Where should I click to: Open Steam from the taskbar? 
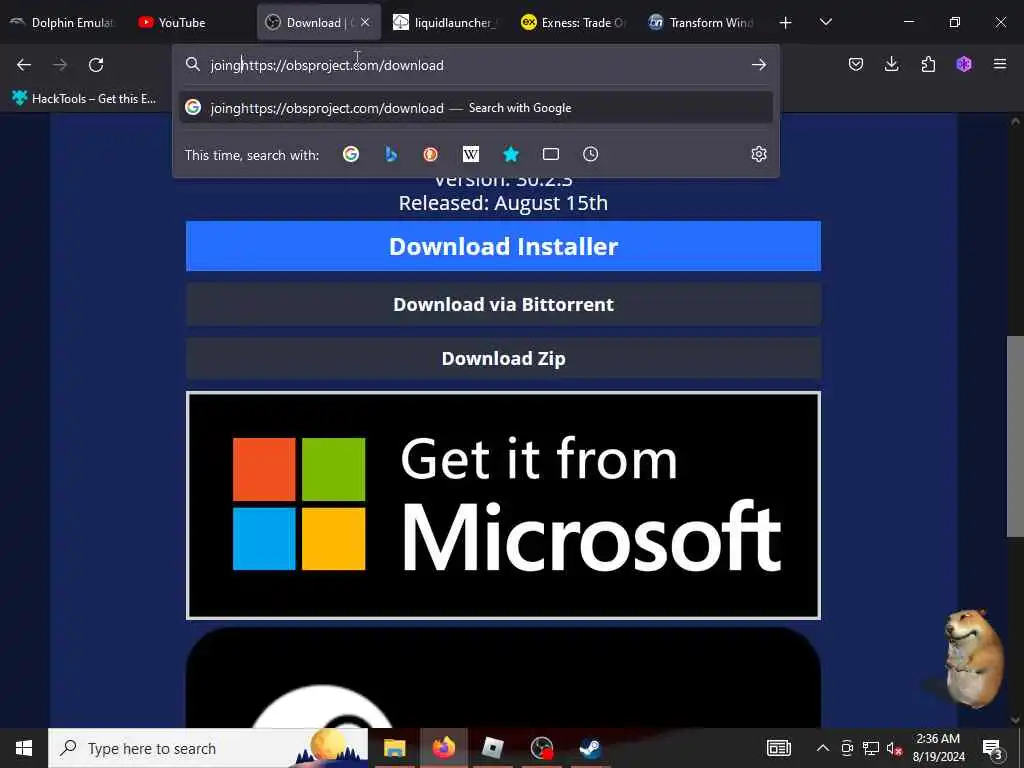(x=590, y=748)
